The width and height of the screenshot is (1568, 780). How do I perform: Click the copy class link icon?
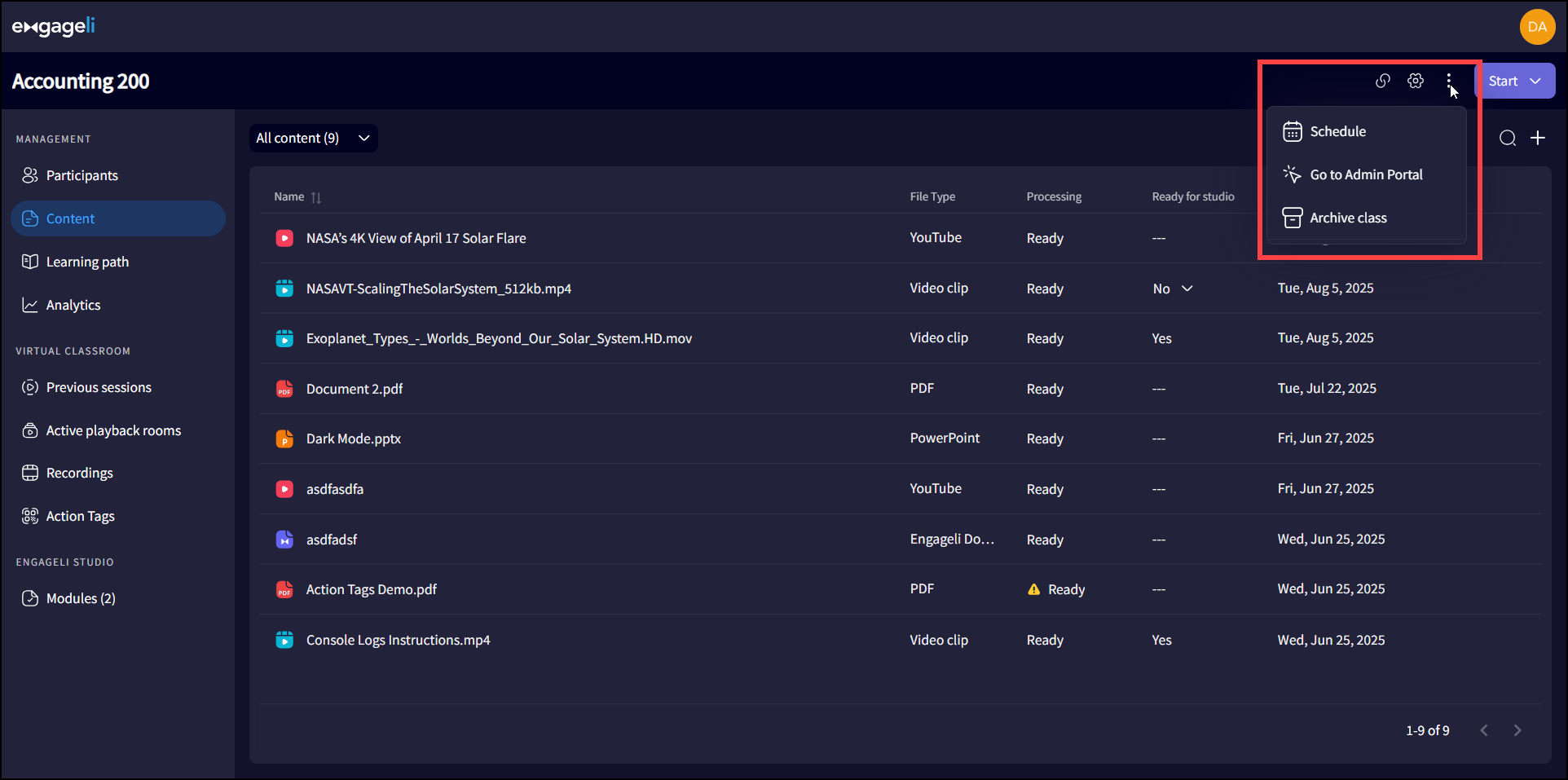1382,81
